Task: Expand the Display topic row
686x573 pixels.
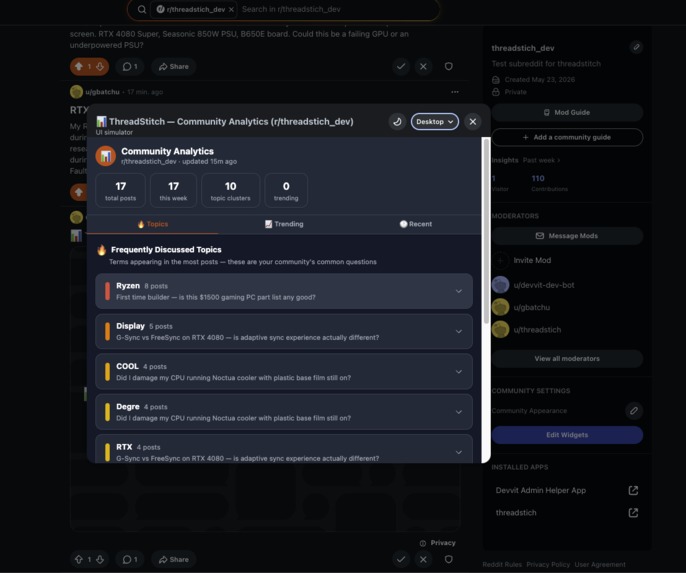Action: click(x=284, y=332)
